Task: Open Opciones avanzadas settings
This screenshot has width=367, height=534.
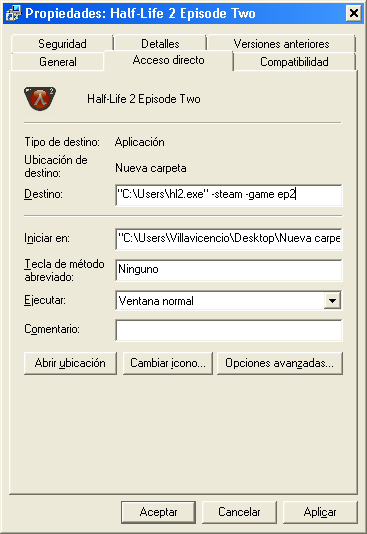Action: pyautogui.click(x=280, y=363)
